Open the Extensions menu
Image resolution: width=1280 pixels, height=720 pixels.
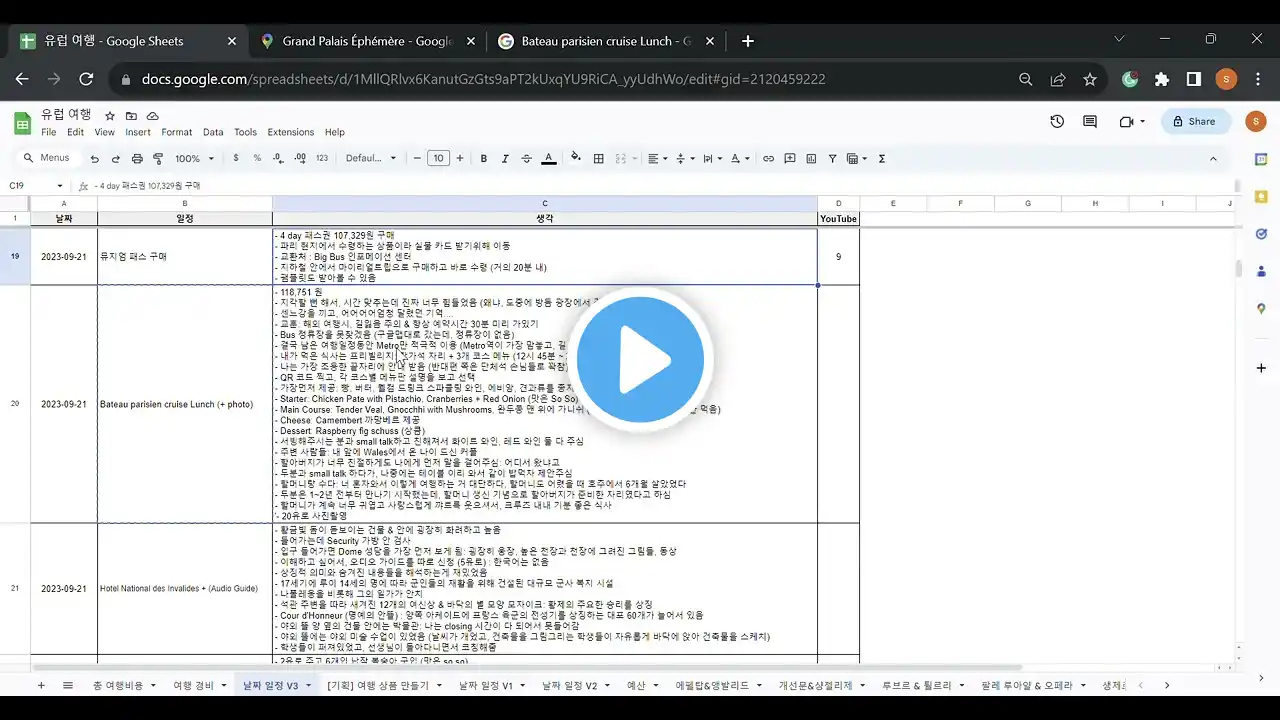290,132
